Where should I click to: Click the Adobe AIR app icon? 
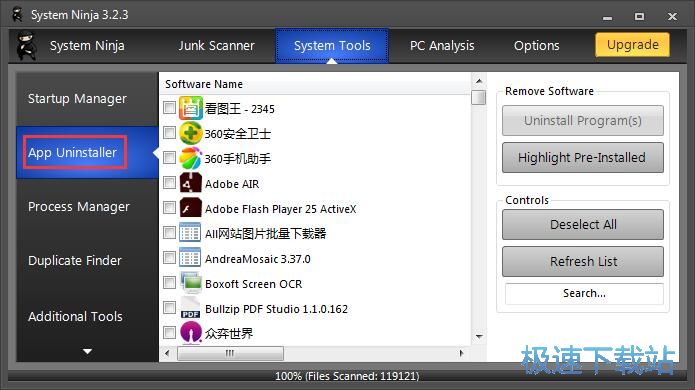(x=191, y=183)
